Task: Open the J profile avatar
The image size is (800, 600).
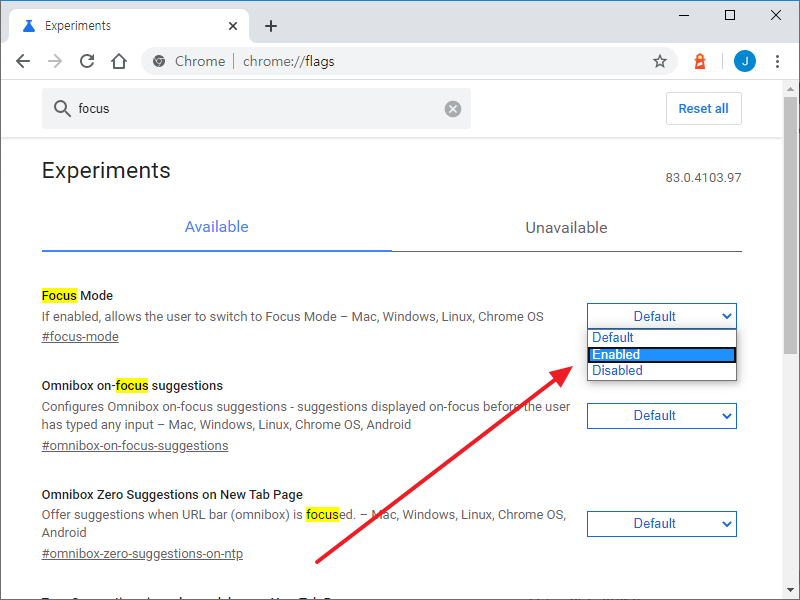Action: click(x=744, y=61)
